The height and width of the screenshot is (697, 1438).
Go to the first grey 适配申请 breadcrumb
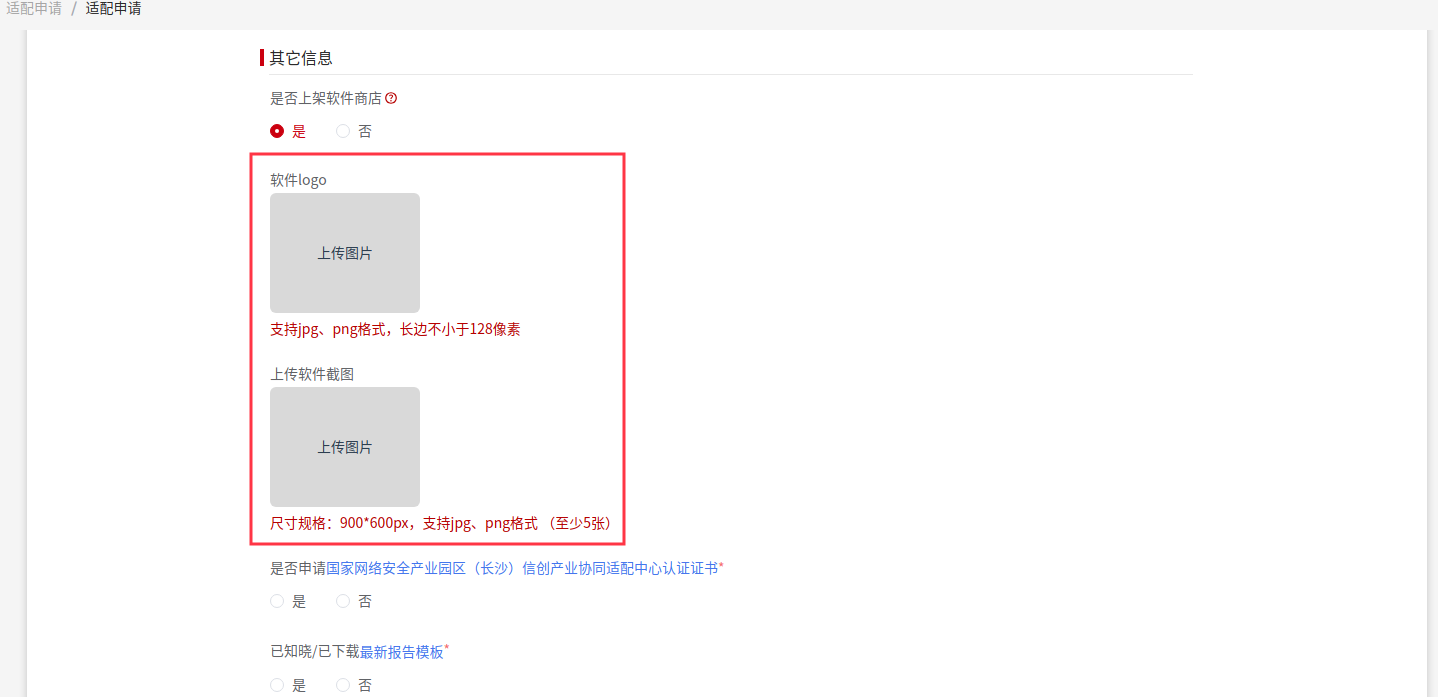33,9
